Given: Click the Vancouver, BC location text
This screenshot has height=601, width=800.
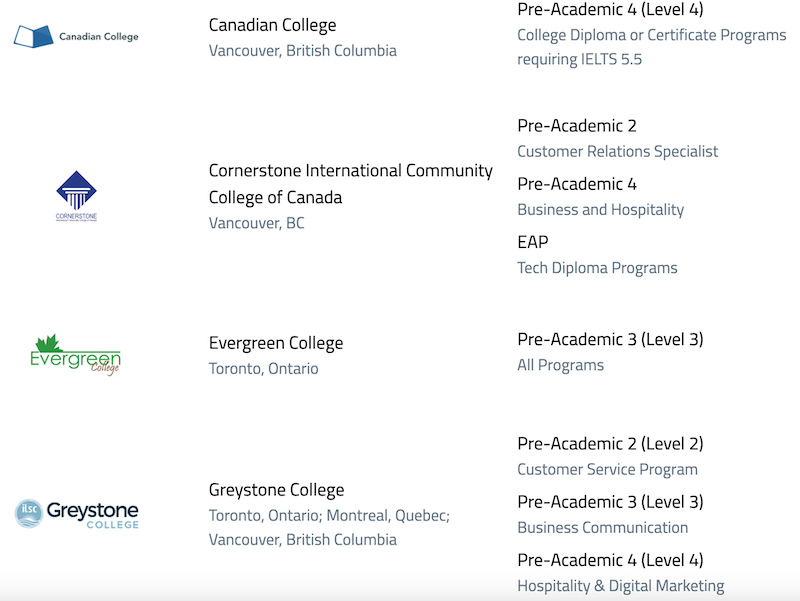Looking at the screenshot, I should pyautogui.click(x=257, y=223).
